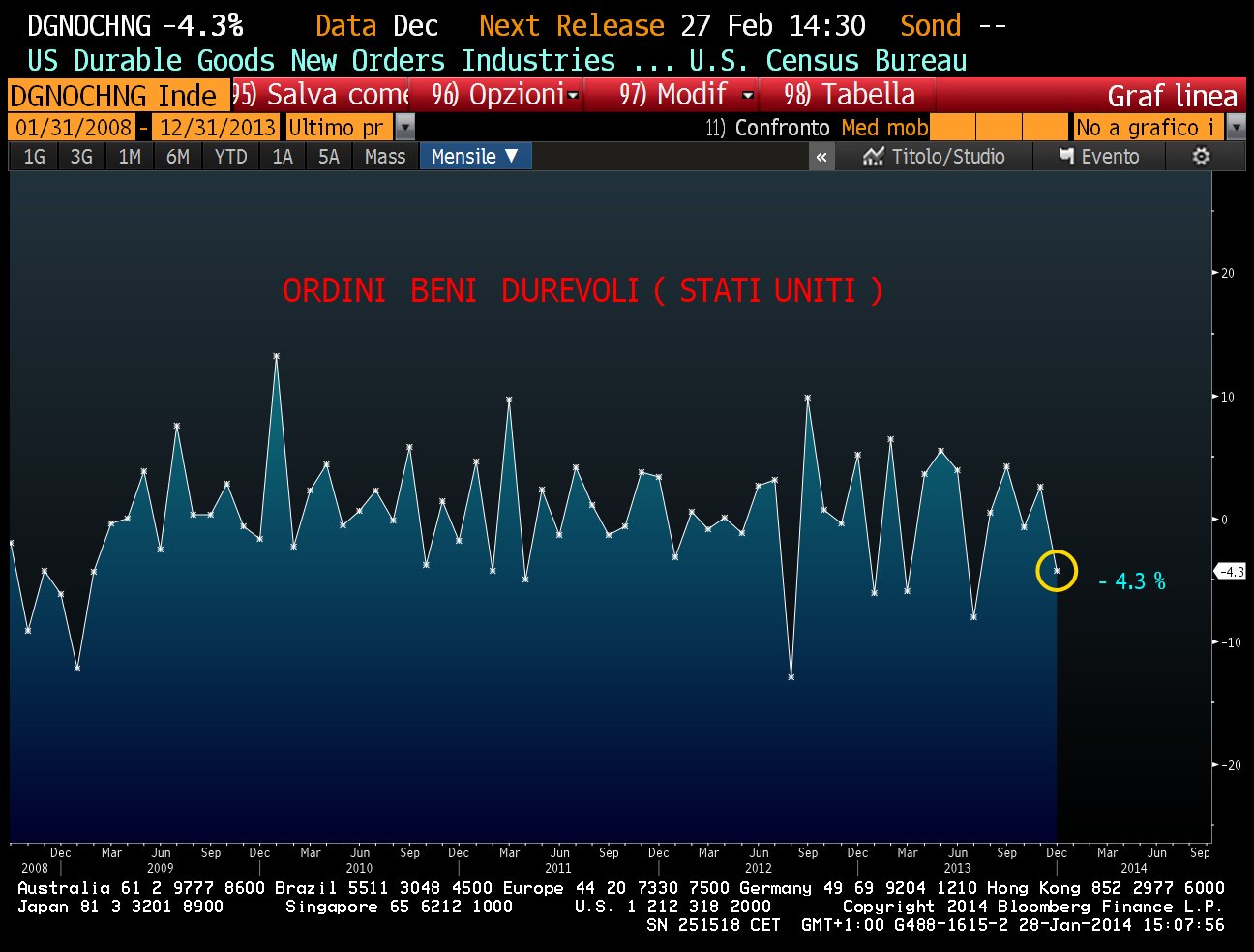Click the second orange Med mob input box

coord(999,128)
